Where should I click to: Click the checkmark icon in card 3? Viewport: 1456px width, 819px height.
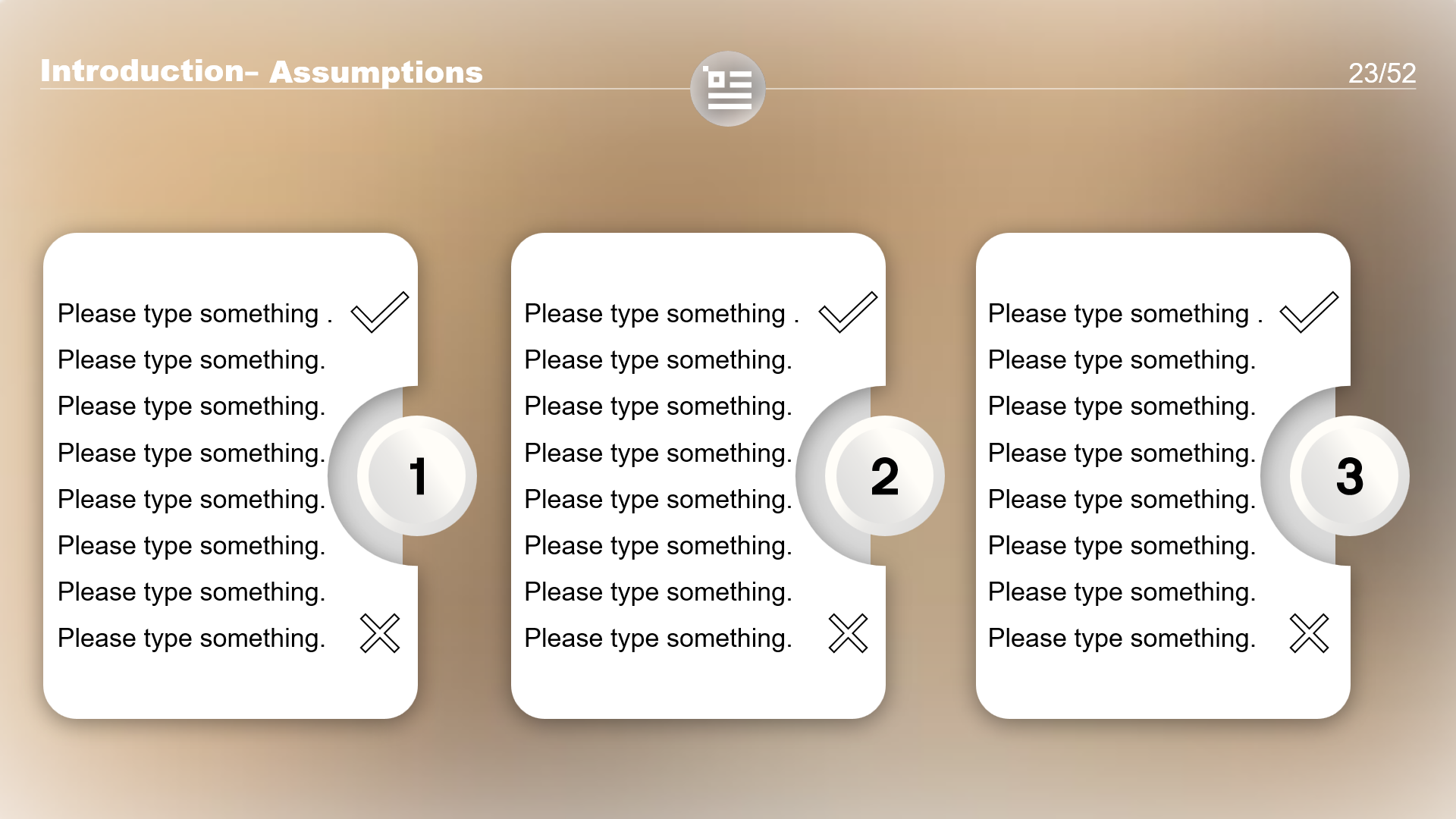pyautogui.click(x=1308, y=312)
